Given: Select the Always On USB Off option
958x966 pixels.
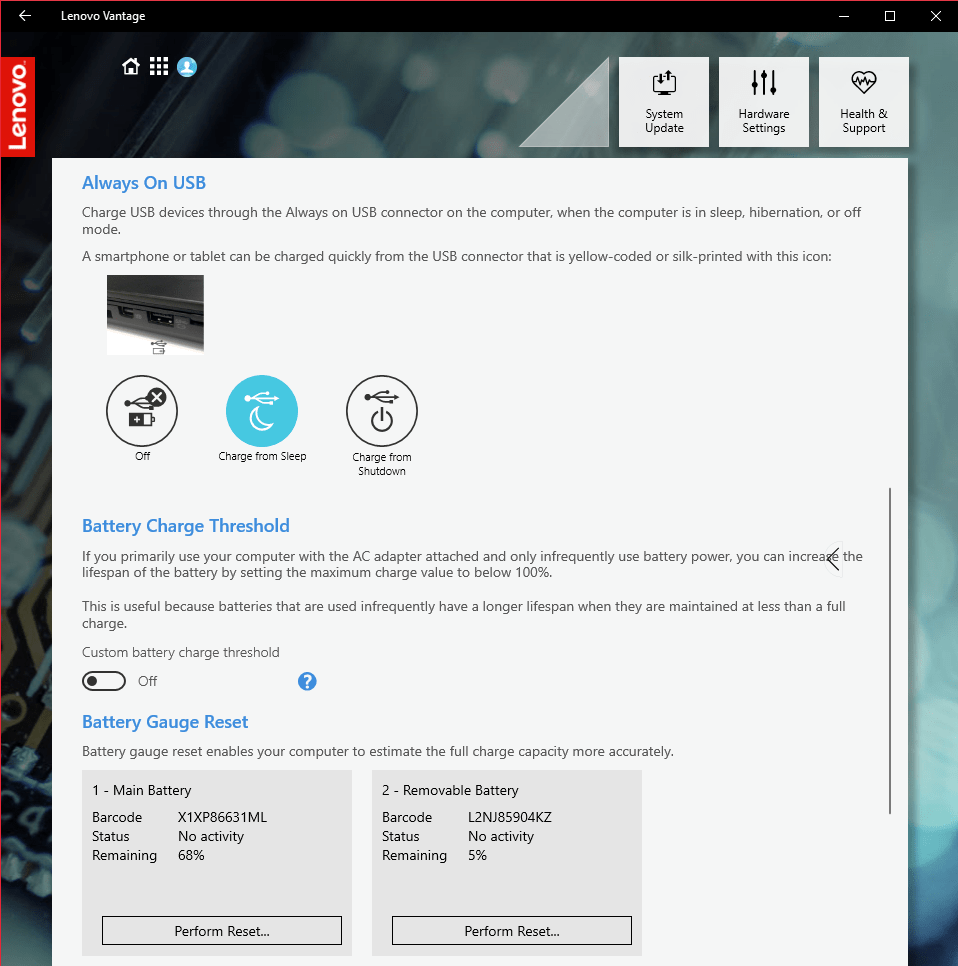Looking at the screenshot, I should point(142,411).
